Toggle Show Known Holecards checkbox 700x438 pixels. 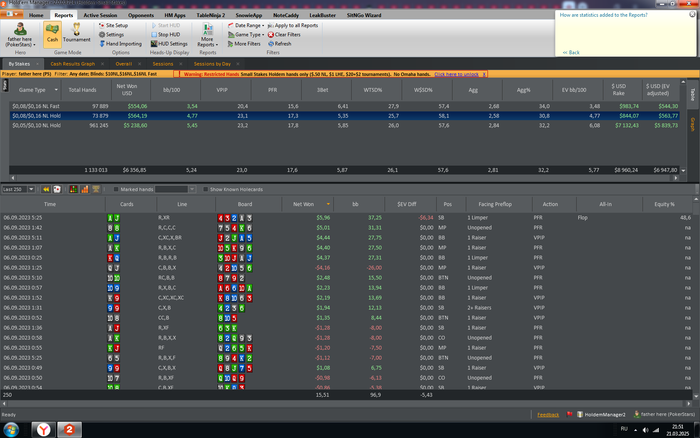(x=206, y=189)
